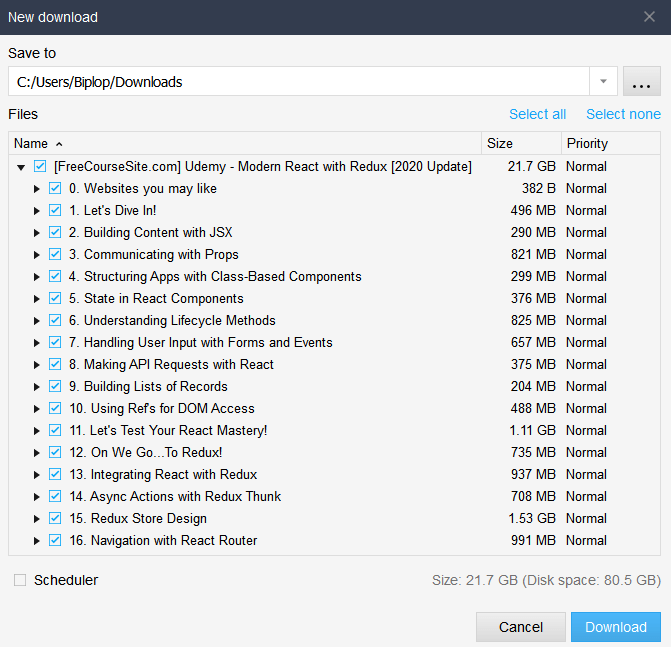Toggle '5. State in React Components' checkbox
Viewport: 671px width, 647px height.
55,298
